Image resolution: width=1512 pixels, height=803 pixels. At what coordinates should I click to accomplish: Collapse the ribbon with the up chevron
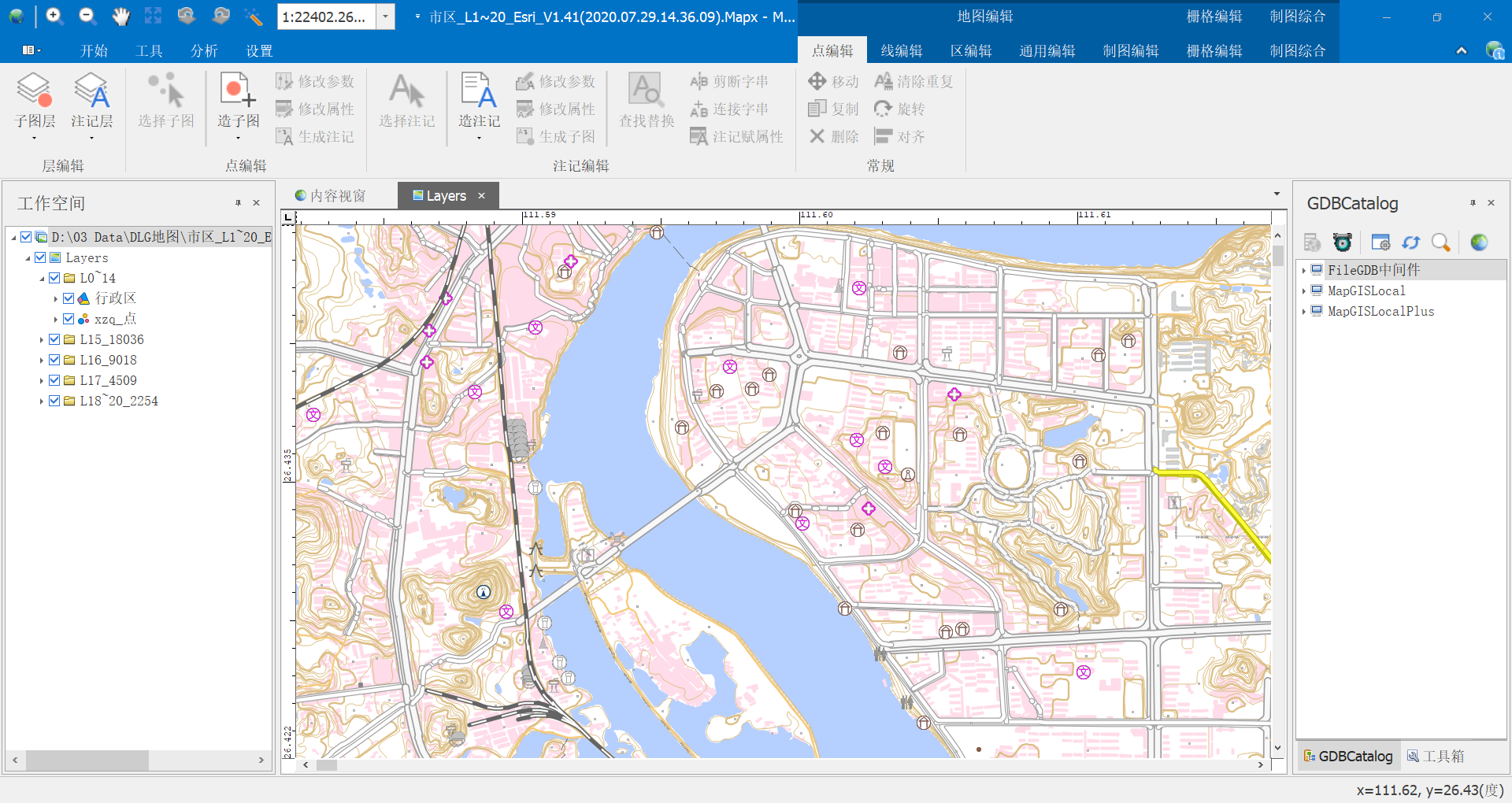coord(1462,50)
